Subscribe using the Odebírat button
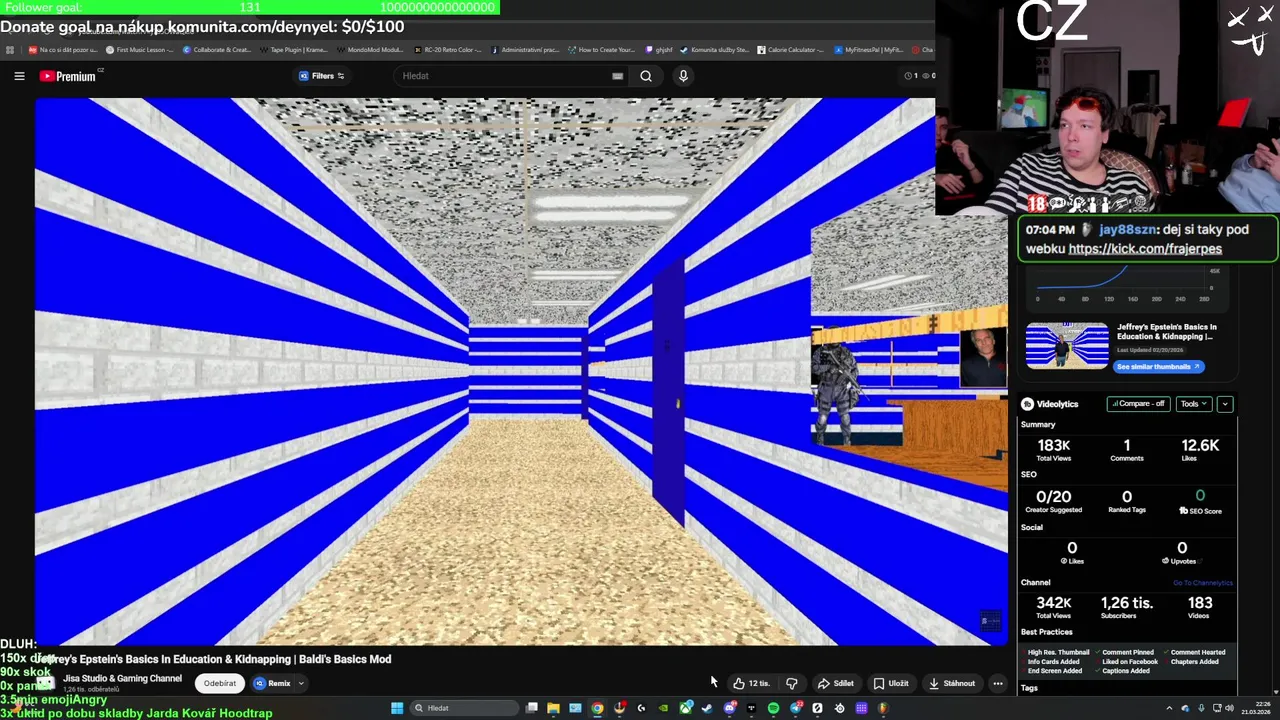Screen dimensions: 1280x720 point(220,683)
